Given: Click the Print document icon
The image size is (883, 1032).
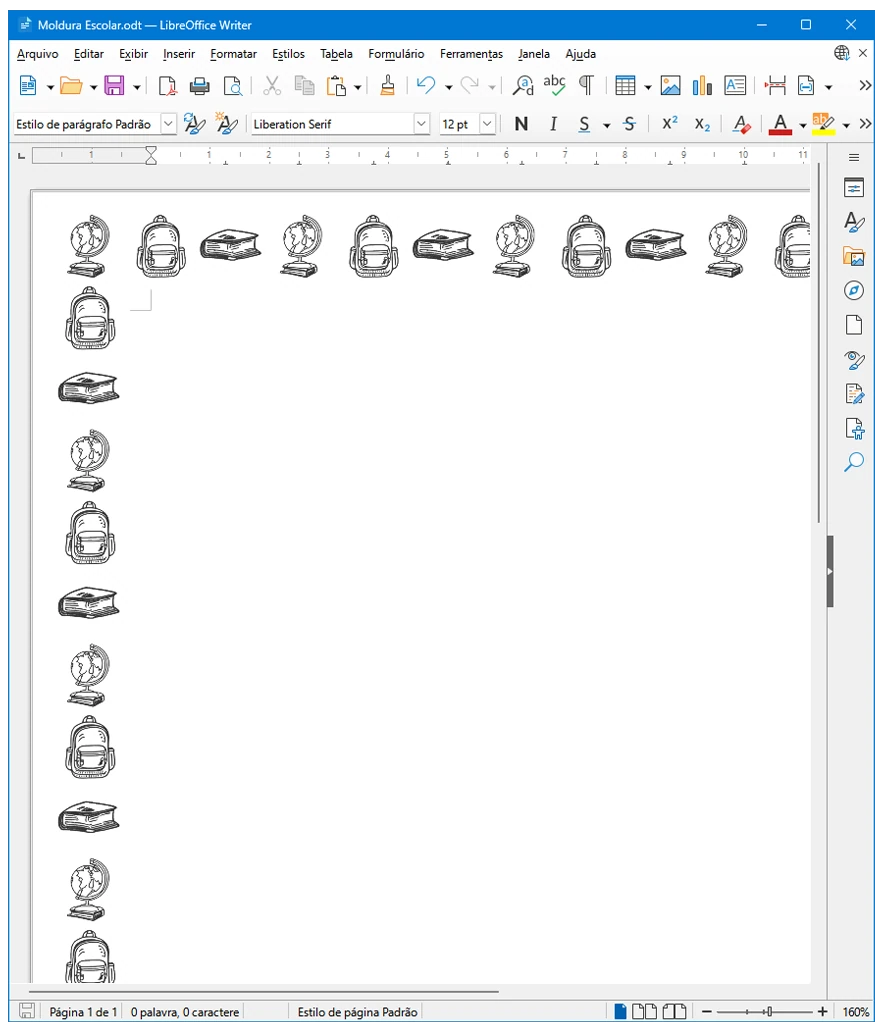Looking at the screenshot, I should (x=200, y=86).
